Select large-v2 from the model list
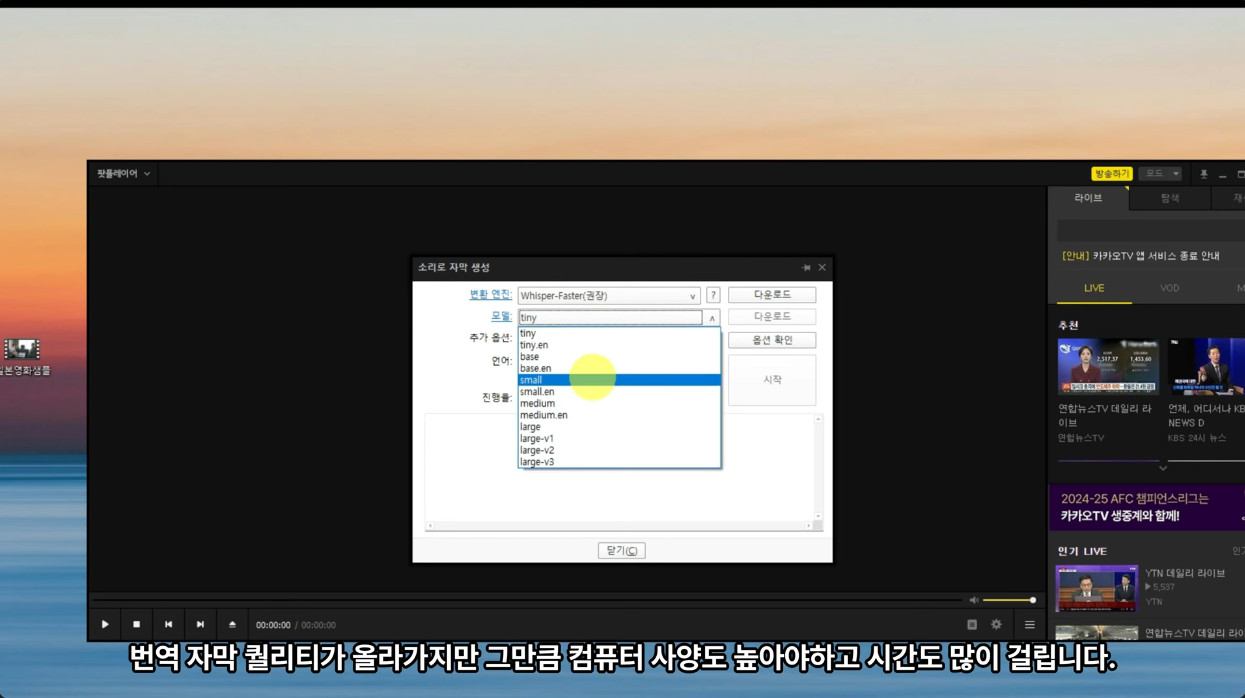This screenshot has width=1245, height=698. point(619,450)
